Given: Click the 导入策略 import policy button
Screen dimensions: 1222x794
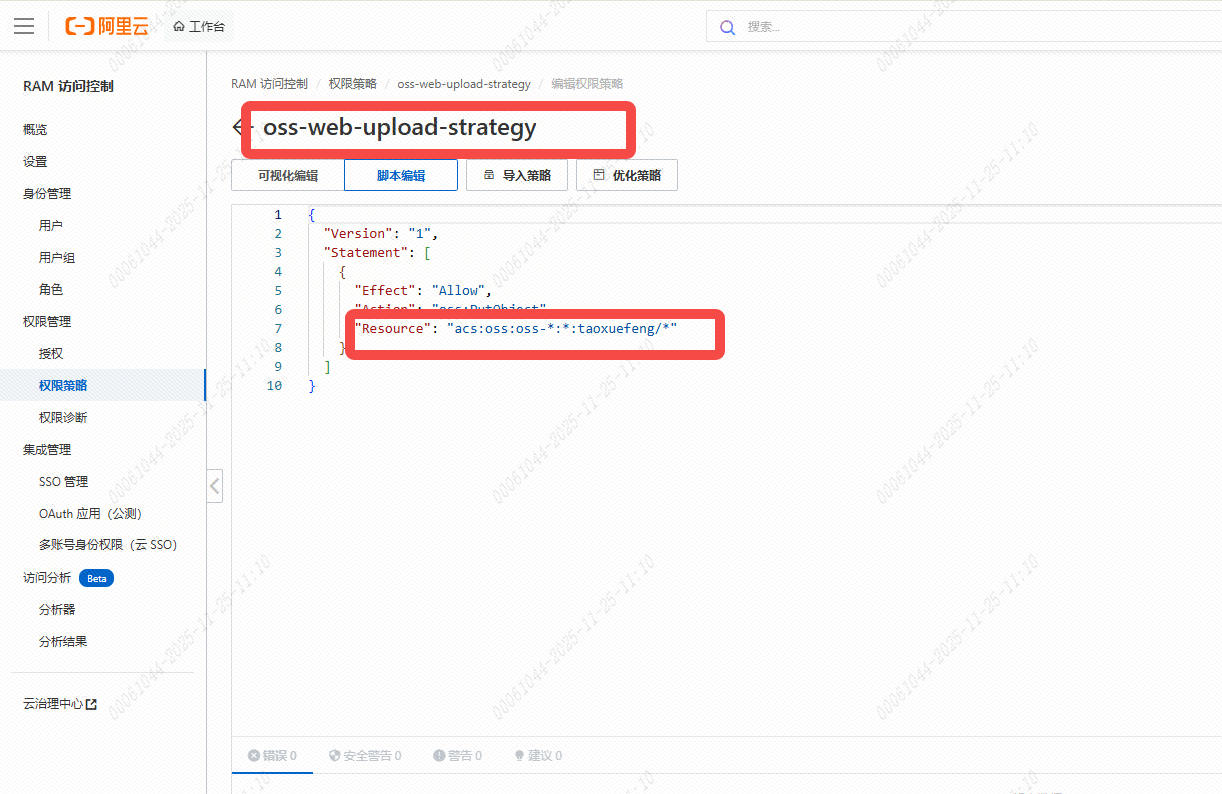Looking at the screenshot, I should pos(517,175).
